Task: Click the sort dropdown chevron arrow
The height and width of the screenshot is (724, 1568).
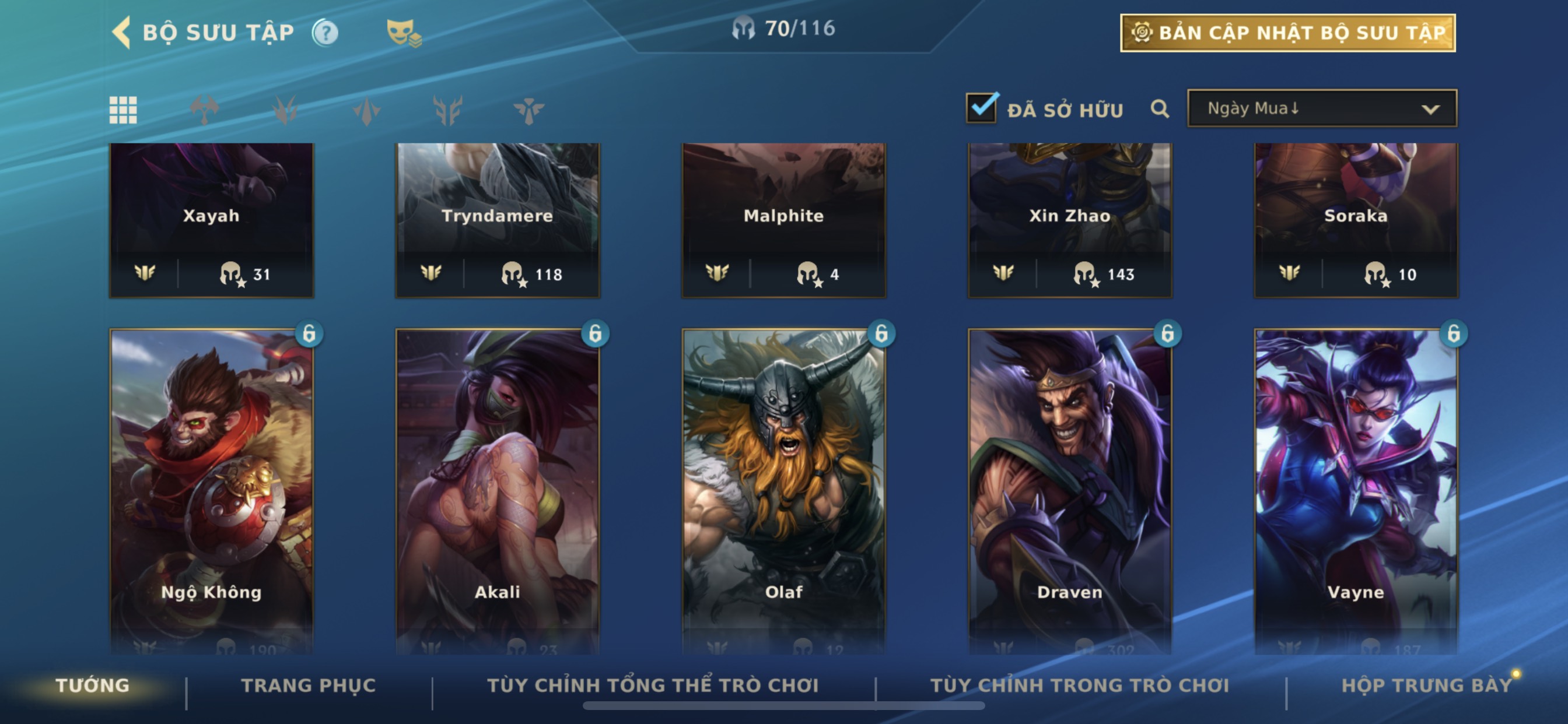Action: click(x=1430, y=110)
